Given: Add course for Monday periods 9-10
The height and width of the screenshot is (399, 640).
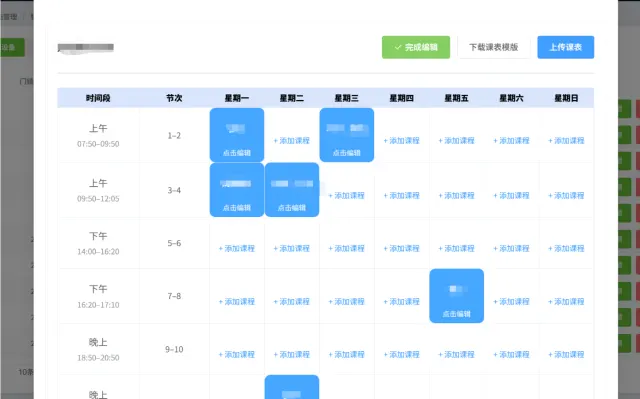Looking at the screenshot, I should (237, 355).
